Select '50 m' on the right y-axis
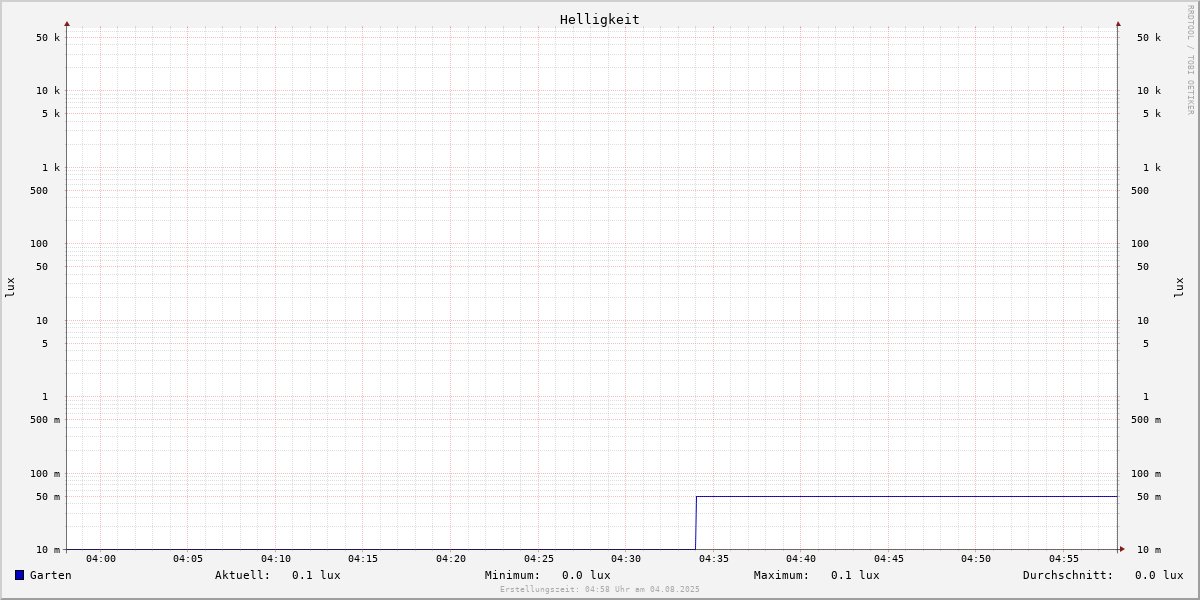Viewport: 1200px width, 600px height. (x=1149, y=497)
